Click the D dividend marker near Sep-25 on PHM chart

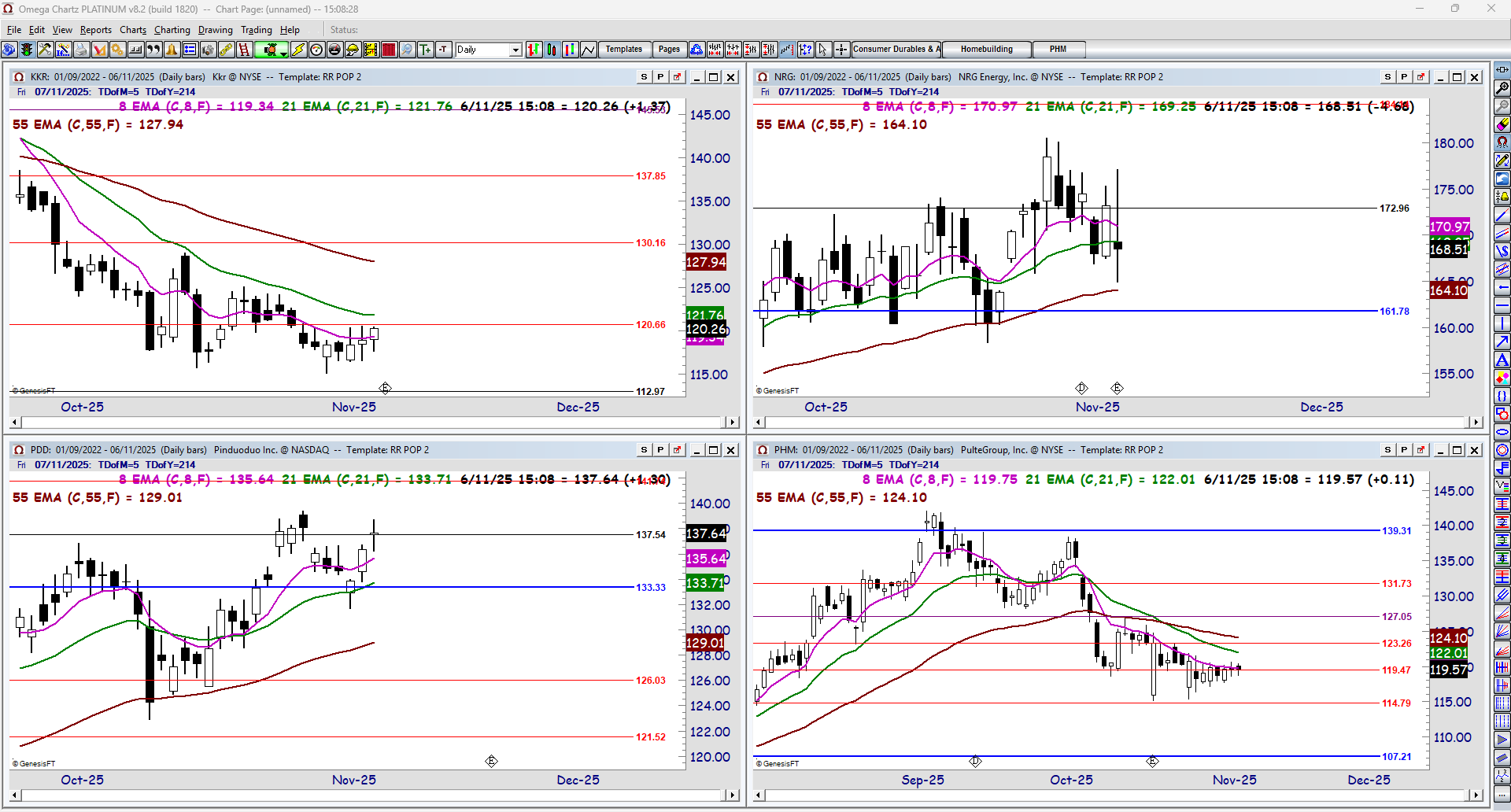coord(975,761)
